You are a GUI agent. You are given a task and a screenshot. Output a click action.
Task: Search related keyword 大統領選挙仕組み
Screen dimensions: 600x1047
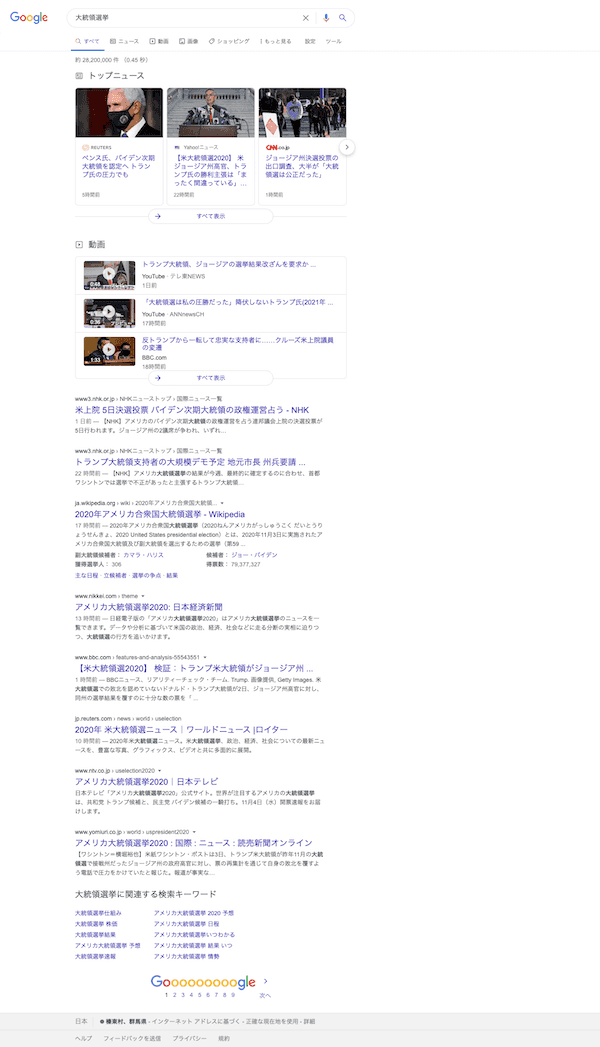pos(98,913)
